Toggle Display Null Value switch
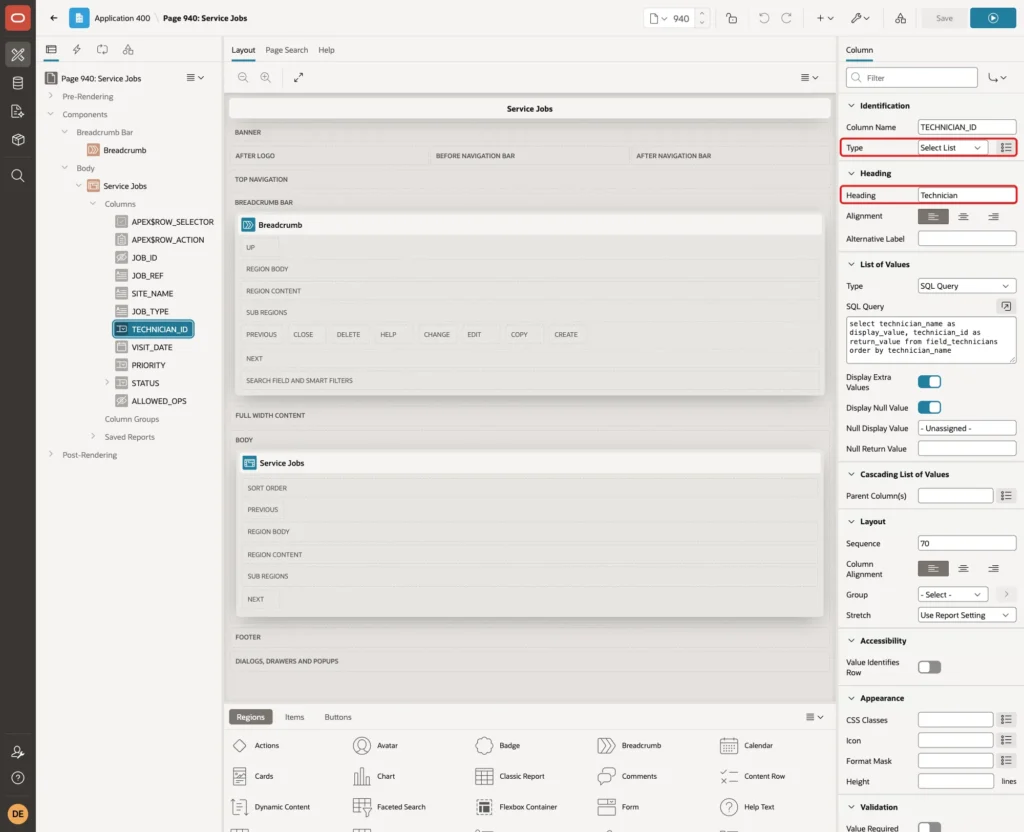The width and height of the screenshot is (1024, 832). click(x=929, y=408)
